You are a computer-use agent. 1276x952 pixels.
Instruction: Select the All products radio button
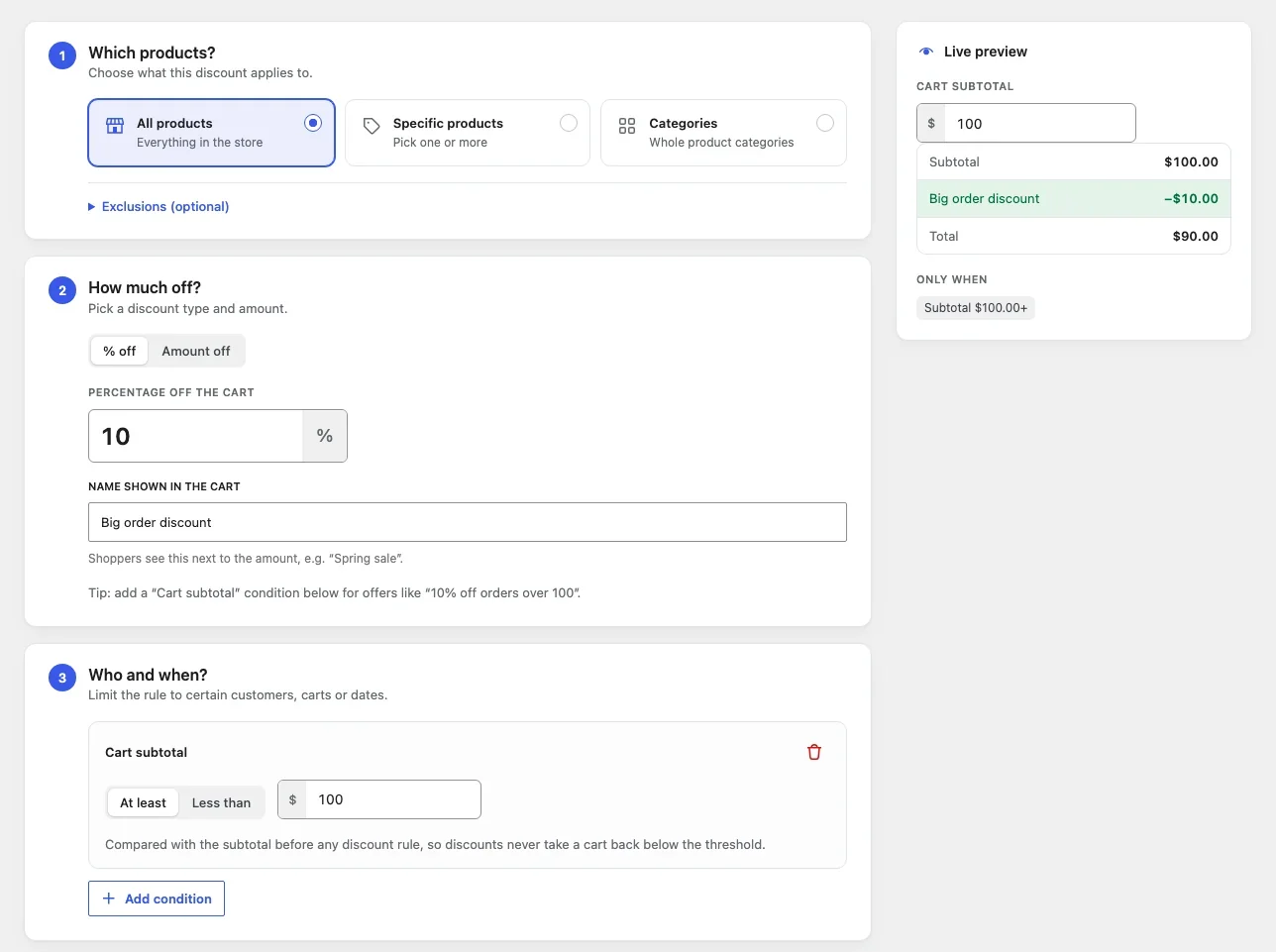tap(313, 123)
